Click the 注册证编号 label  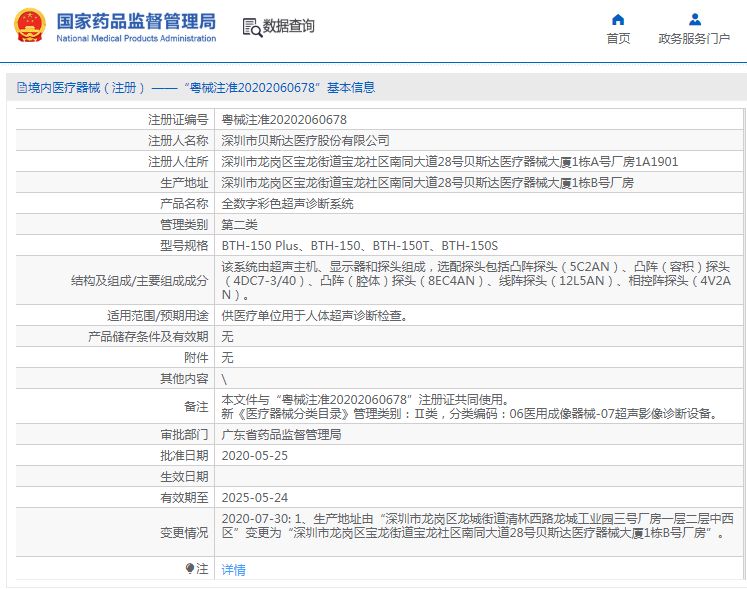(178, 120)
